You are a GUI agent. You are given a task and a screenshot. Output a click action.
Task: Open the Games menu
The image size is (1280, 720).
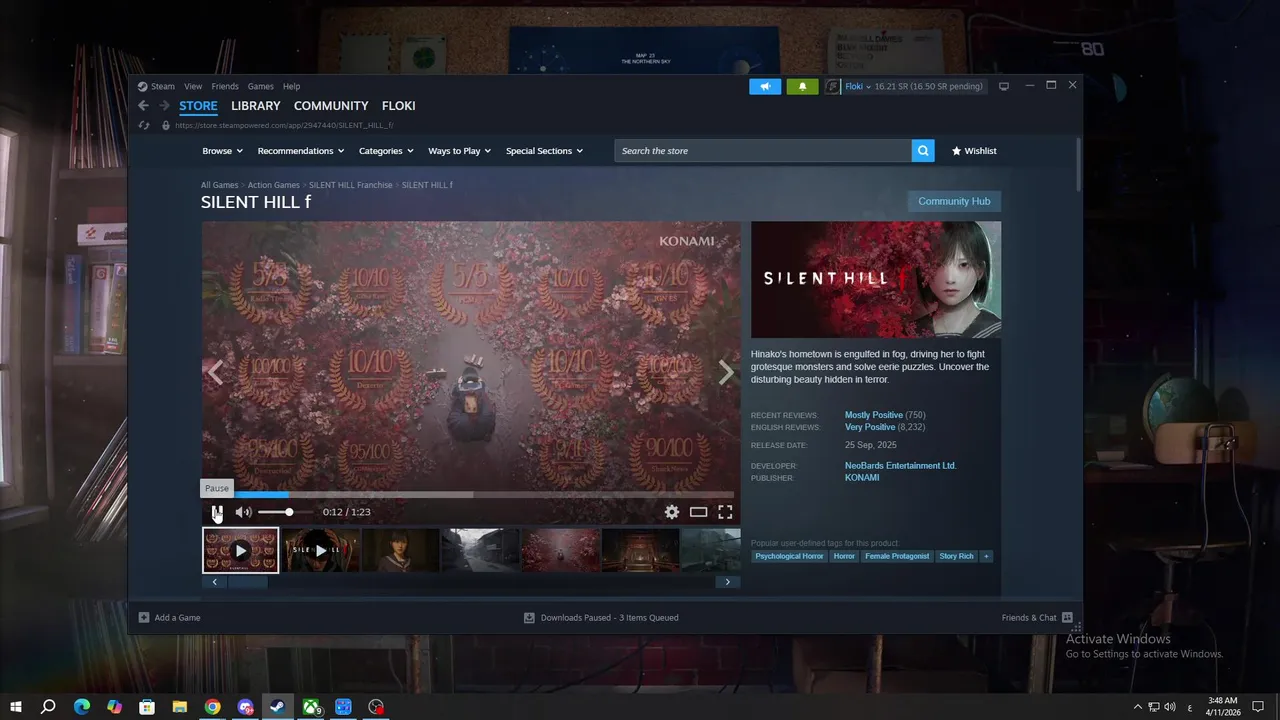pos(260,86)
